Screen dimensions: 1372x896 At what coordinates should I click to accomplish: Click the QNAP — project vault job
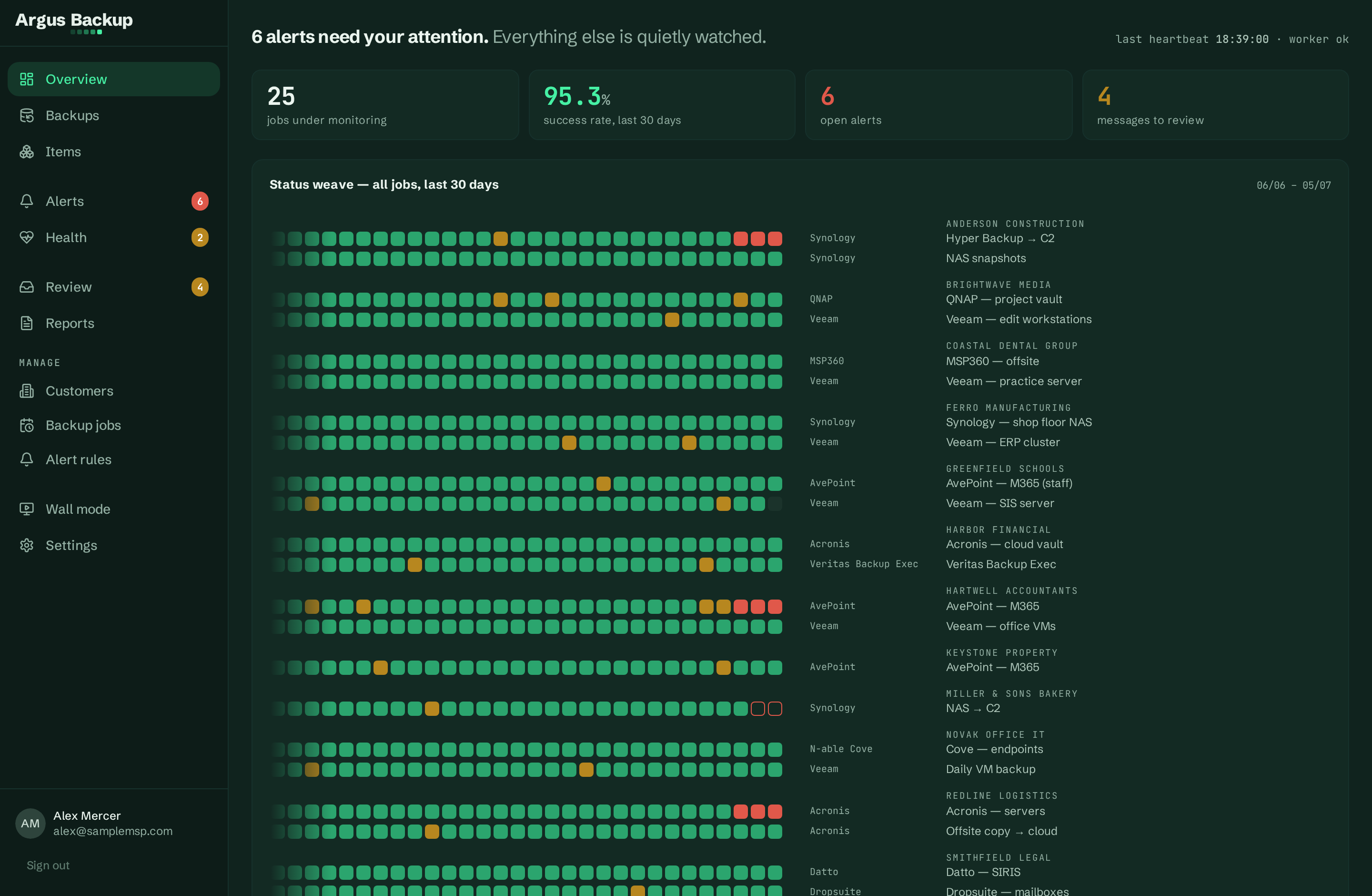click(1004, 299)
